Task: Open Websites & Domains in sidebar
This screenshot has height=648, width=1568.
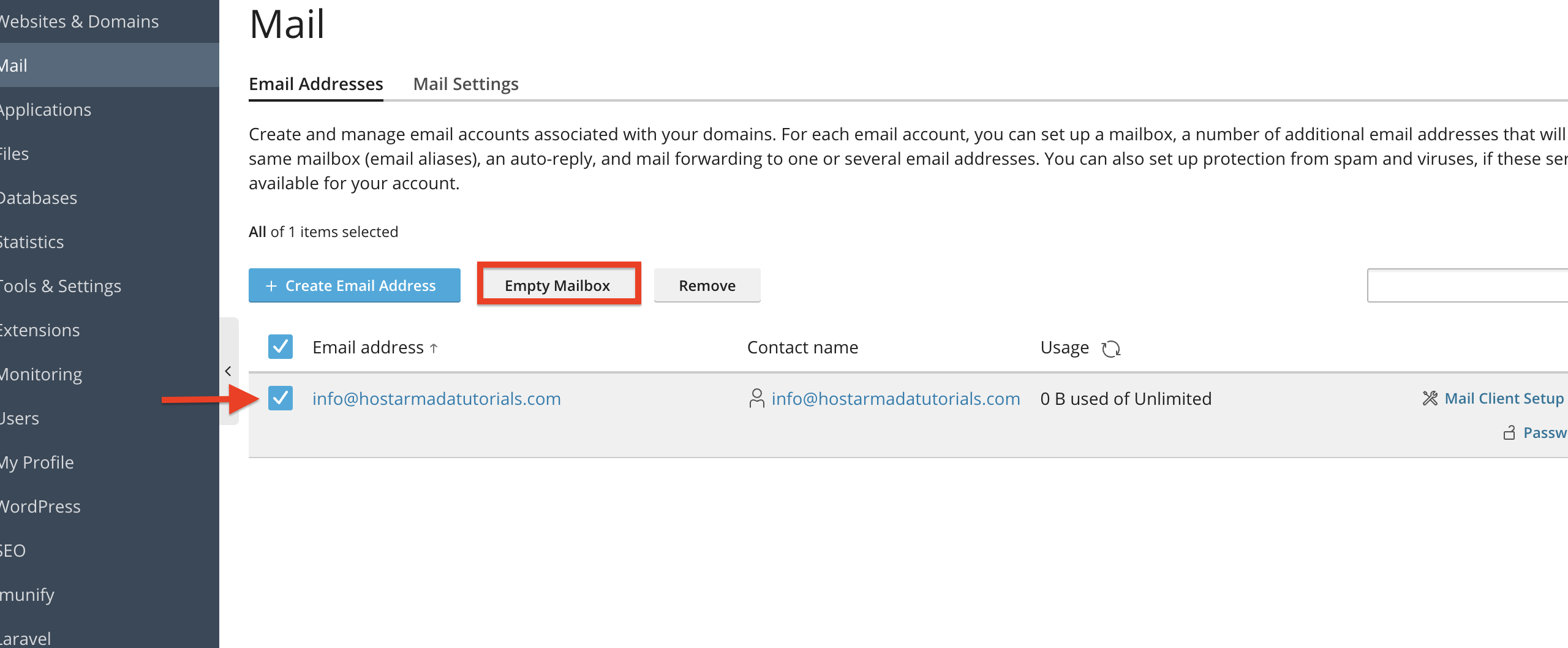Action: [x=110, y=21]
